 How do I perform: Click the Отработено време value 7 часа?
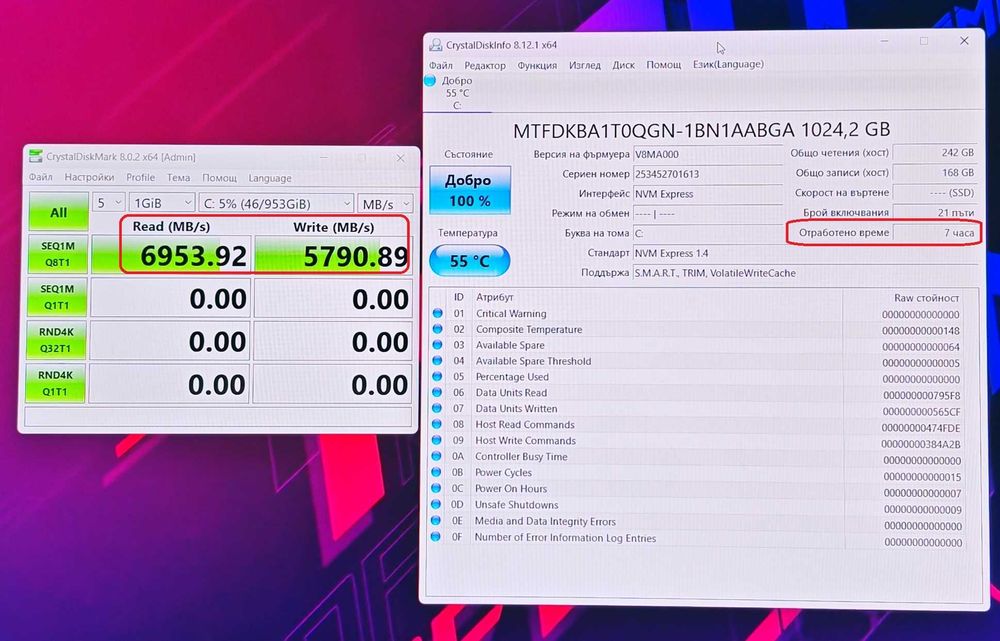[x=935, y=233]
